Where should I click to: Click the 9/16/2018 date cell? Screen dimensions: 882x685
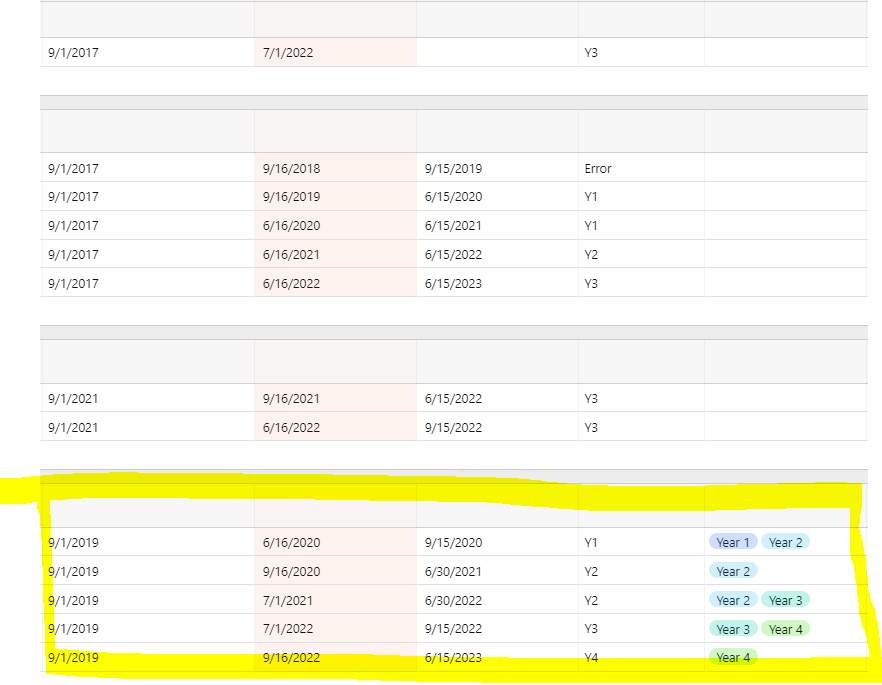(335, 168)
